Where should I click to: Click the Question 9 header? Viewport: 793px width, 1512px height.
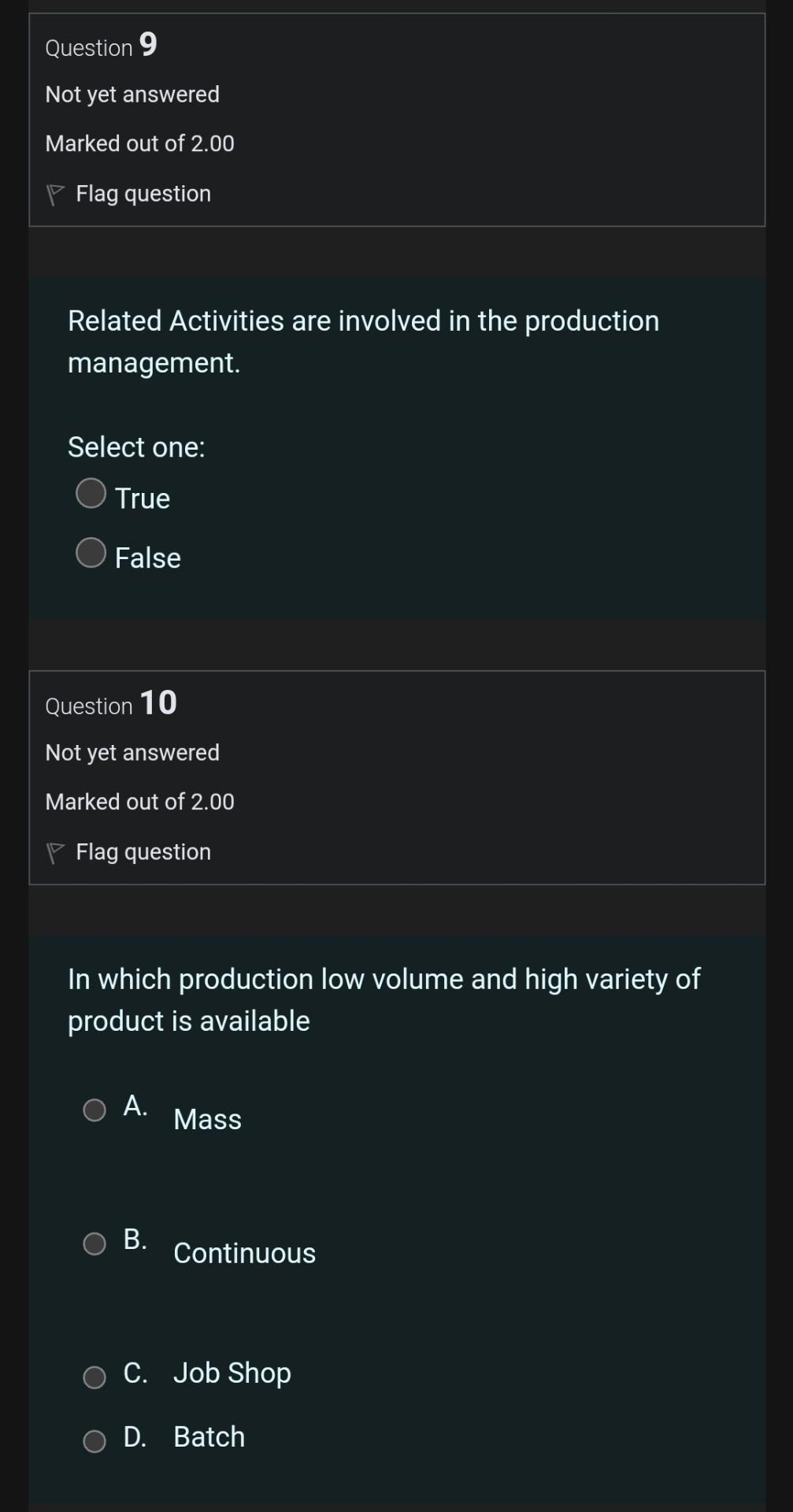pyautogui.click(x=99, y=46)
